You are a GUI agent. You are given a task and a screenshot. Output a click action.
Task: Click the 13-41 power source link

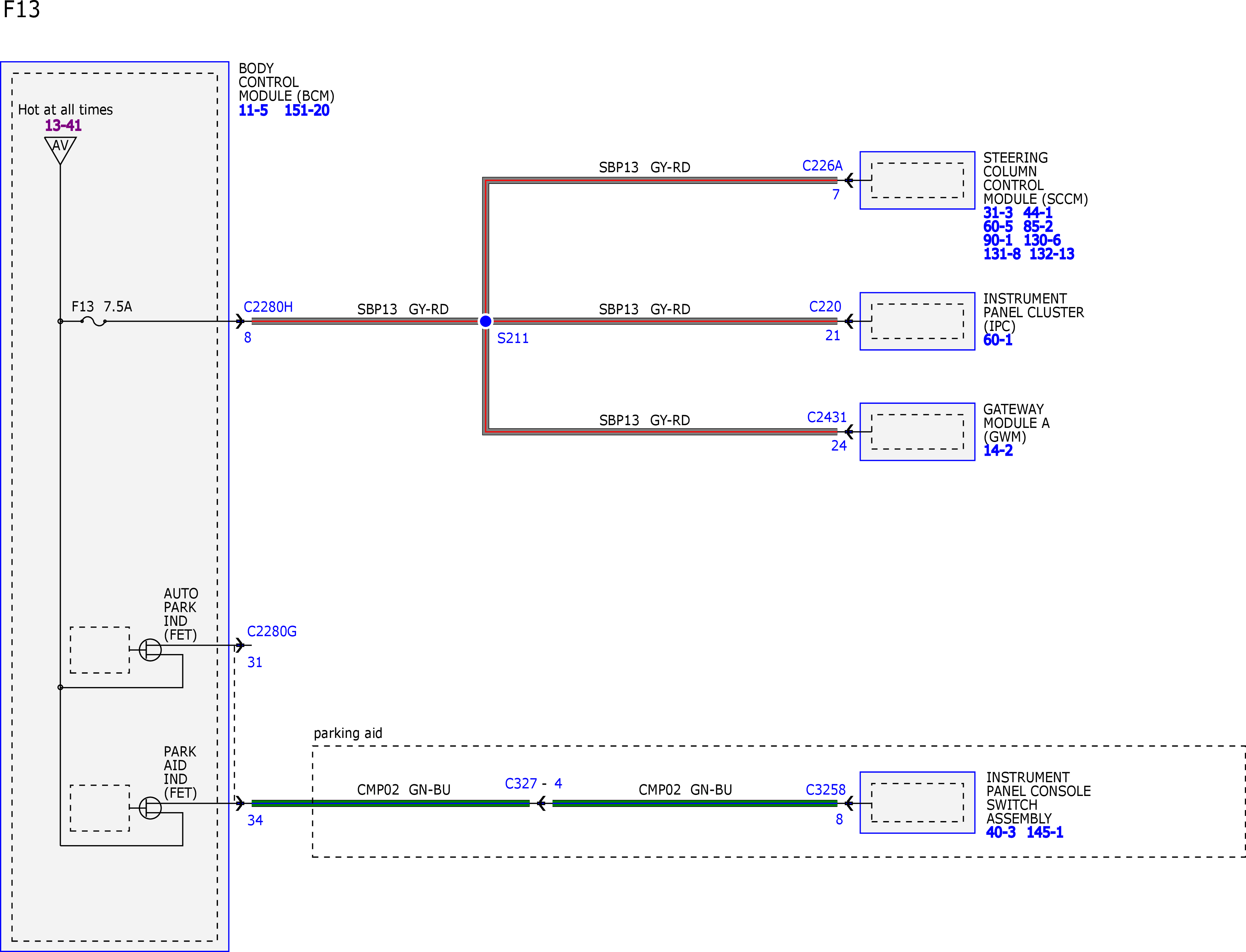[x=63, y=125]
